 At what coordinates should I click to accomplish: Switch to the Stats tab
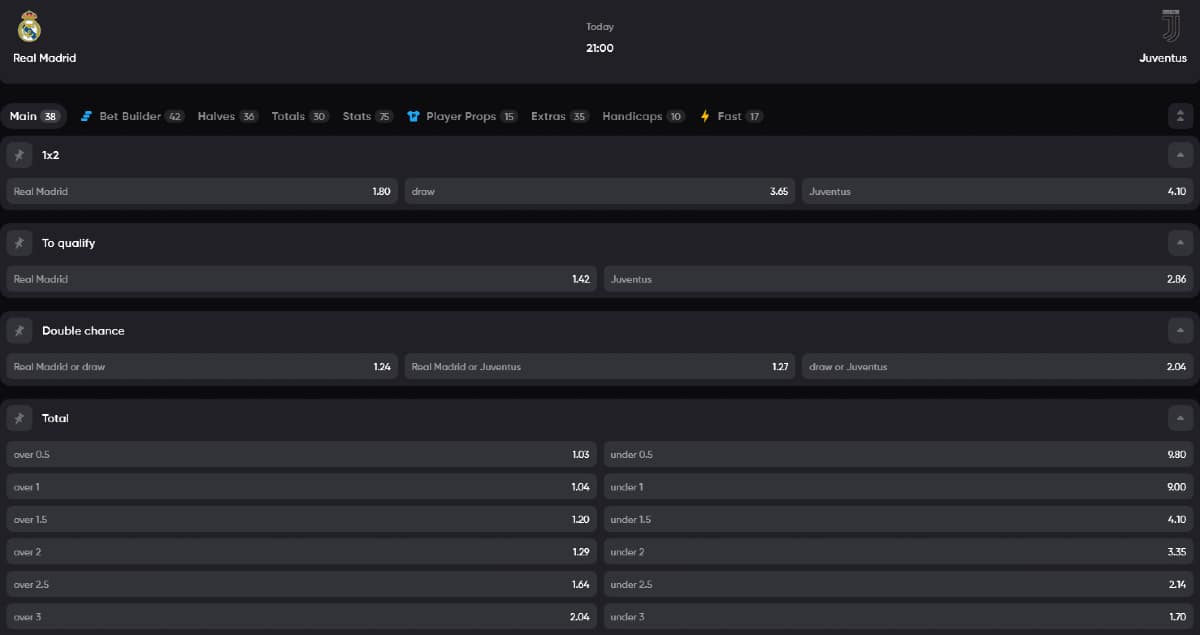click(x=368, y=116)
